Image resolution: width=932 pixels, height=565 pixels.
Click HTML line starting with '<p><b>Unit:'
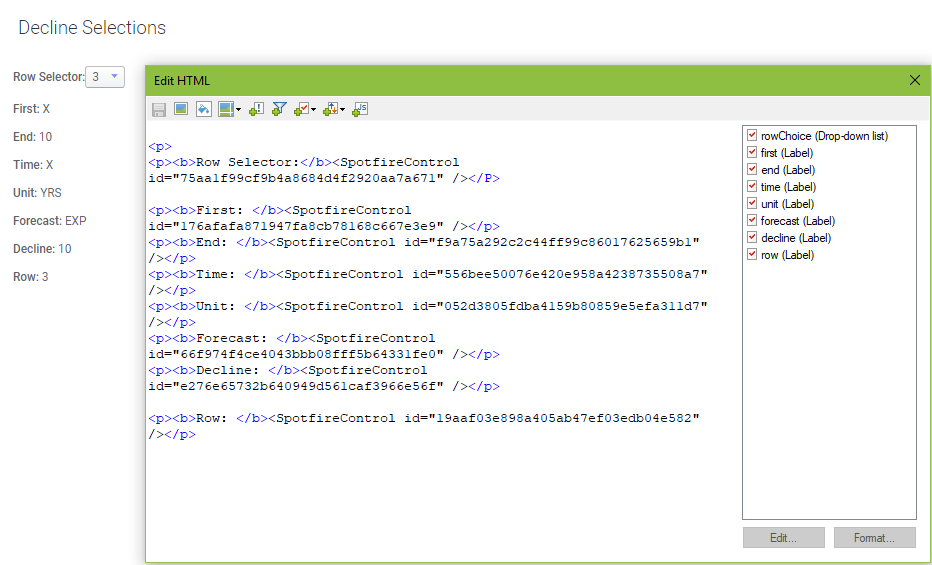pyautogui.click(x=428, y=307)
